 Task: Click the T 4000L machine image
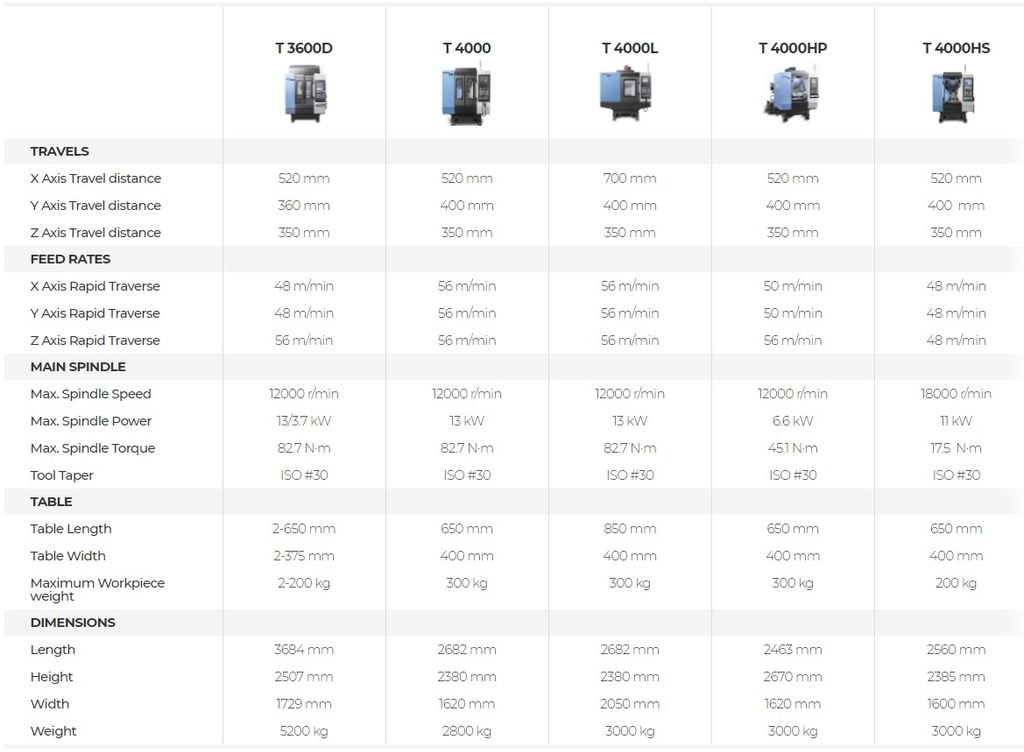click(626, 93)
